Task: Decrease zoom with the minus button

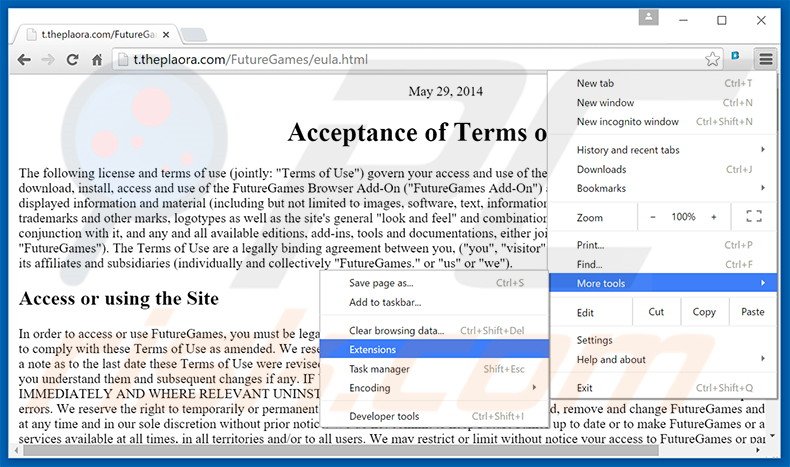Action: 653,217
